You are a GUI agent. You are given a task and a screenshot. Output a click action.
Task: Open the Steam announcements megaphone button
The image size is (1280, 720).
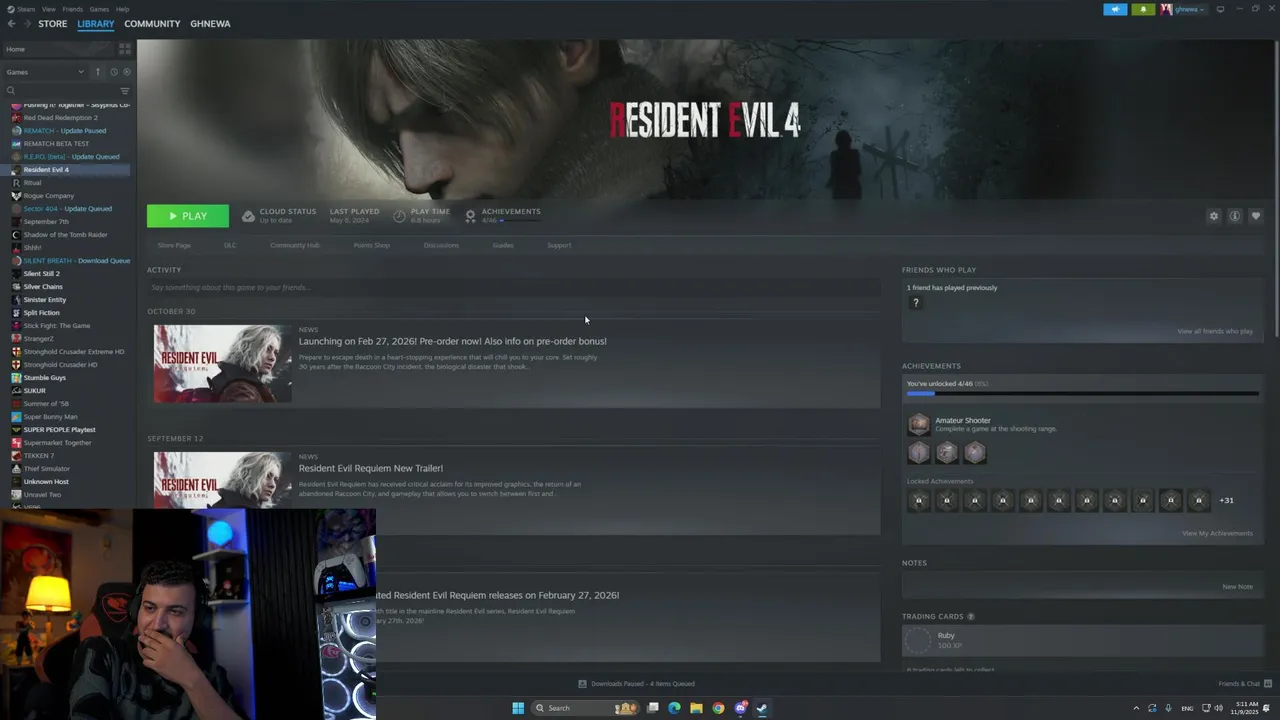click(x=1115, y=9)
